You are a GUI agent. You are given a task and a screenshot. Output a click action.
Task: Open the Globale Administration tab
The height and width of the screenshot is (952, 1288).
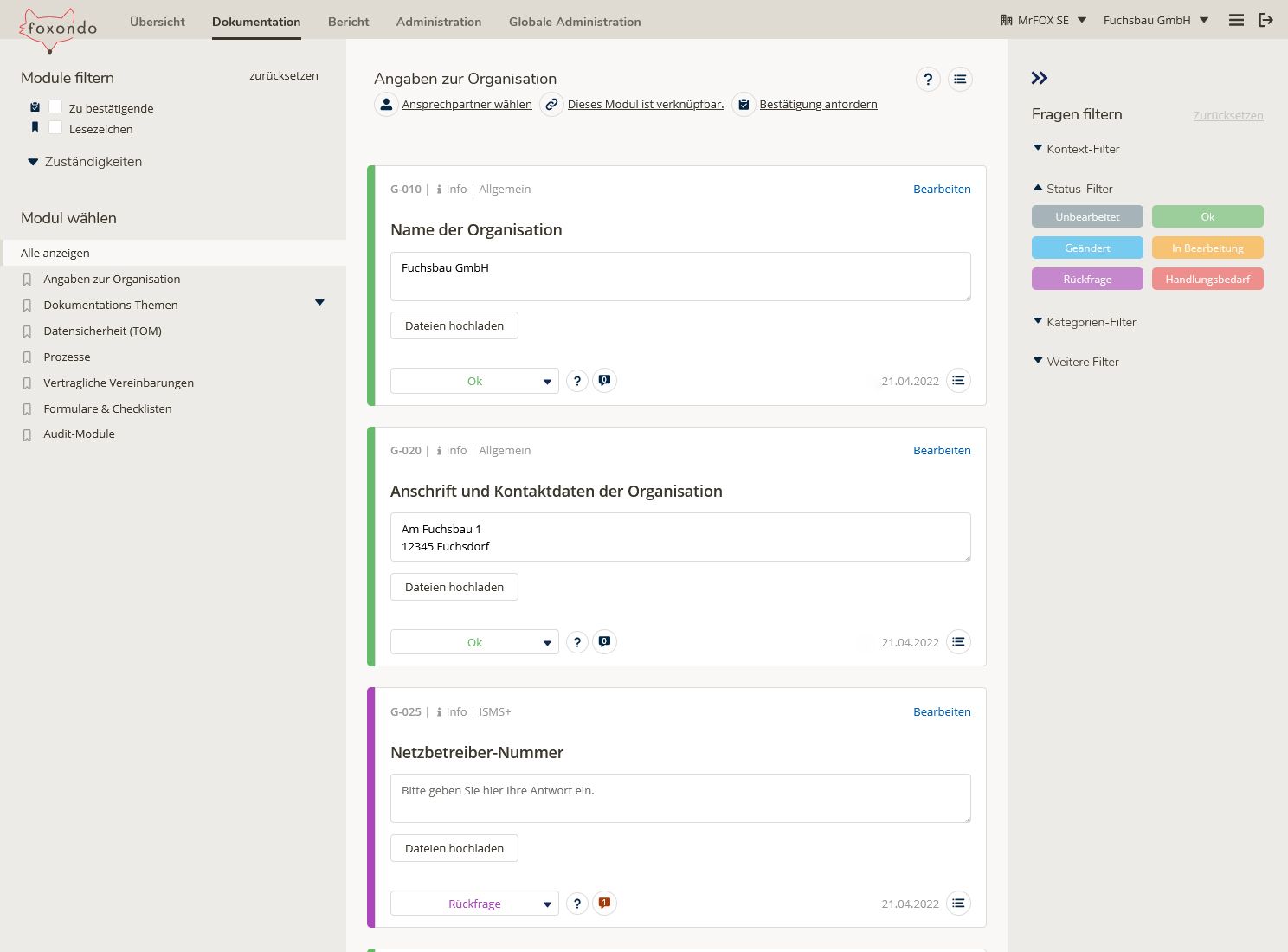tap(575, 22)
